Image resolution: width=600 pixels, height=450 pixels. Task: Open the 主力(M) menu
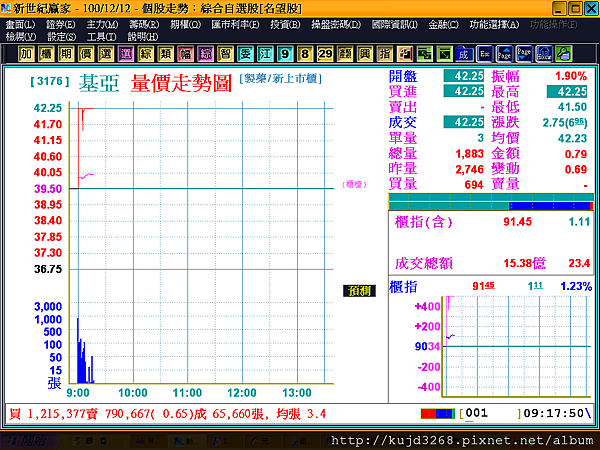(102, 24)
